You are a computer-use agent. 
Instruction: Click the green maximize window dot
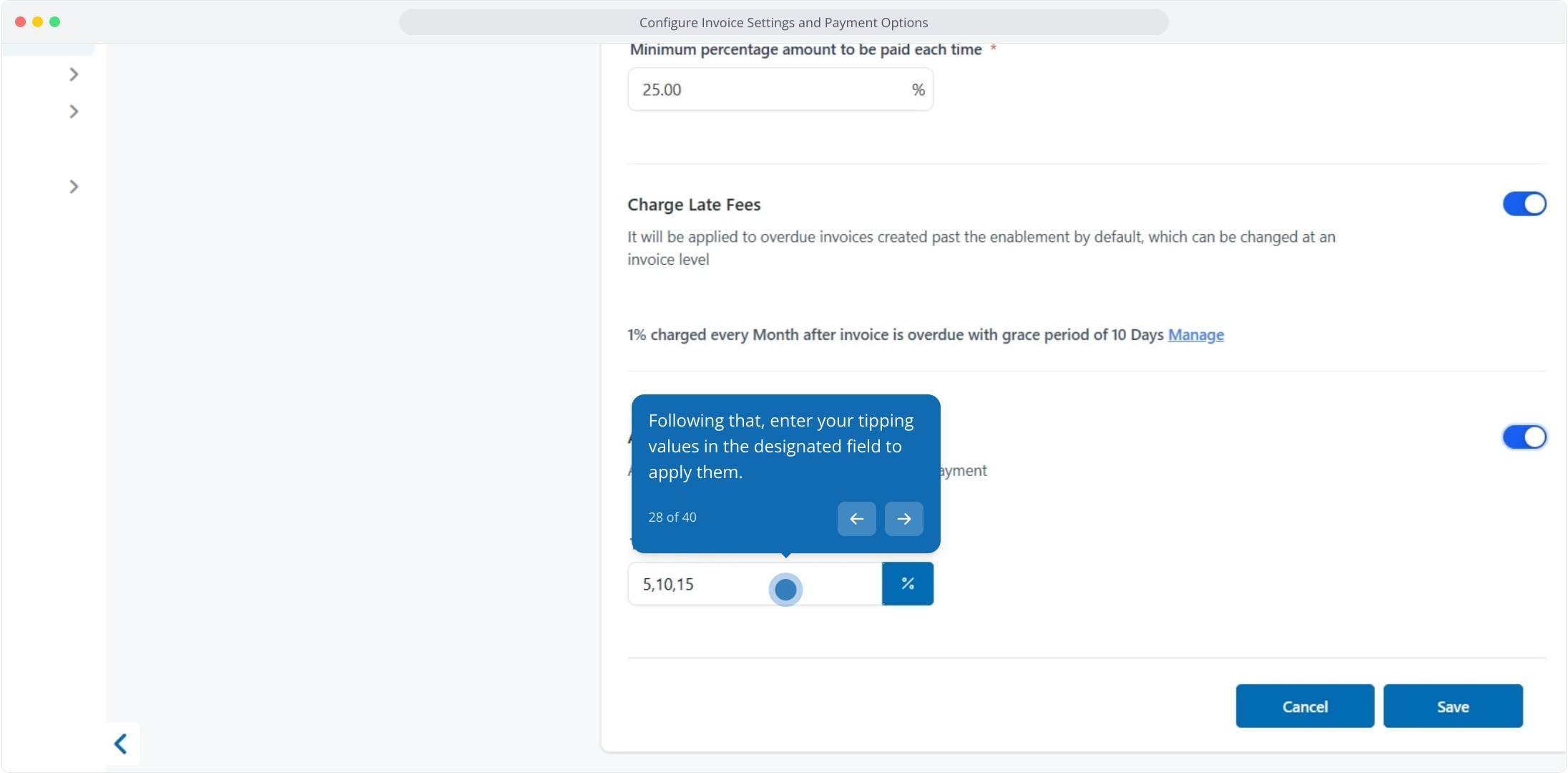[54, 22]
